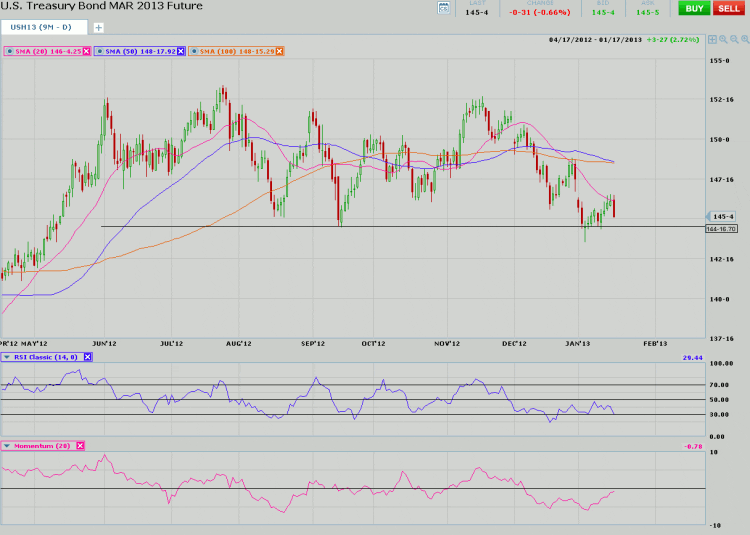Remove the SMA (50) indicator
This screenshot has width=750, height=535.
[x=180, y=51]
